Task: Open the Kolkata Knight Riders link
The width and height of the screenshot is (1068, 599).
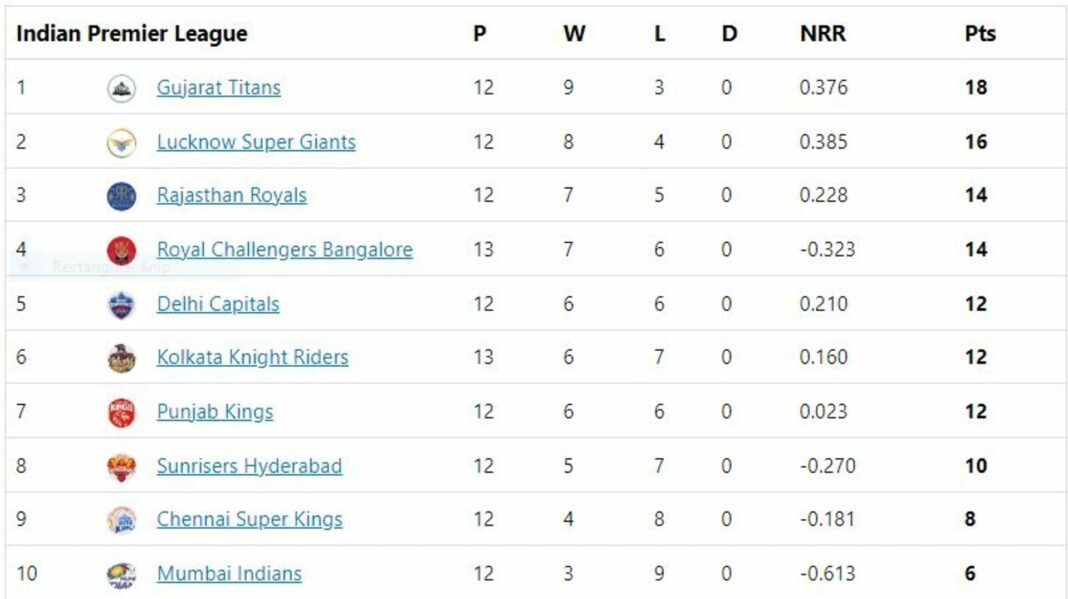Action: tap(252, 357)
